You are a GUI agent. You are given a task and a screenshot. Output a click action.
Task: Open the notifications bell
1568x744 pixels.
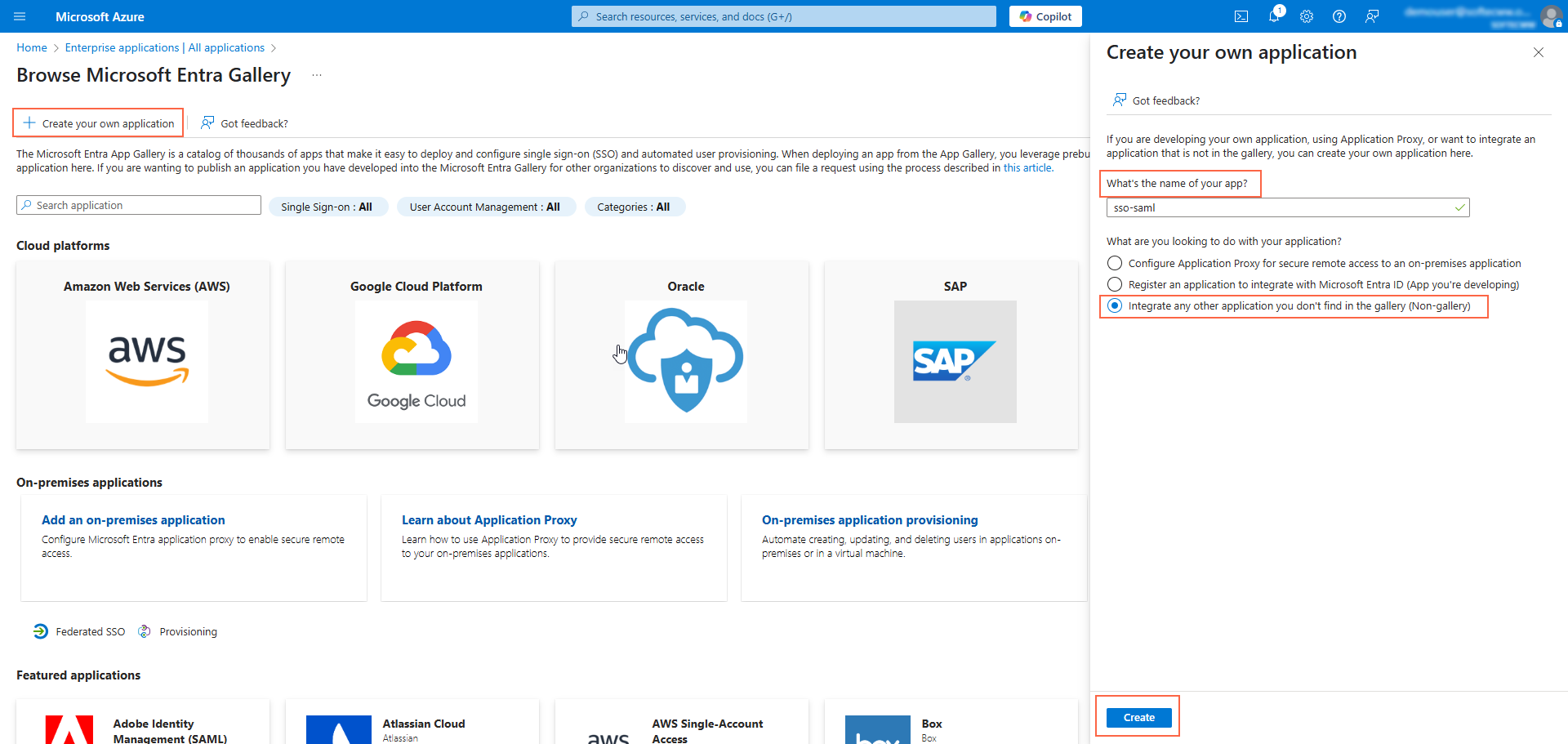pyautogui.click(x=1273, y=16)
